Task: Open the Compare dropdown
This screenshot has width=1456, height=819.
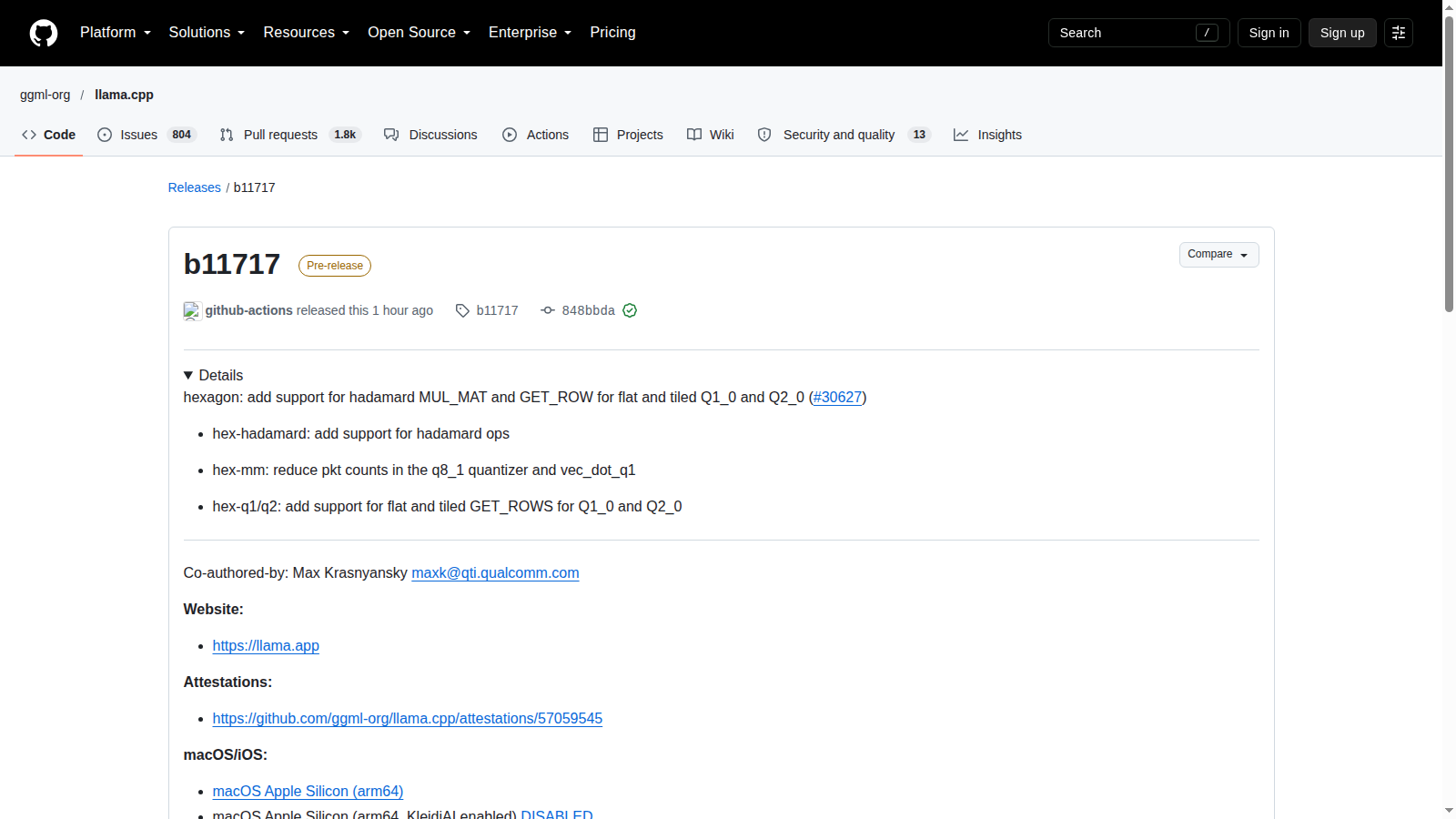Action: 1218,255
